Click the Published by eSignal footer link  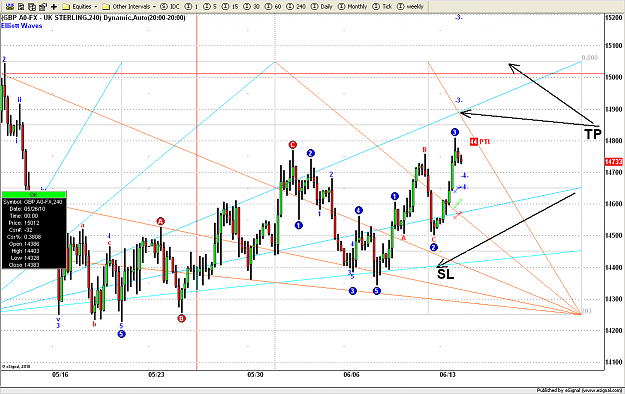pyautogui.click(x=579, y=390)
